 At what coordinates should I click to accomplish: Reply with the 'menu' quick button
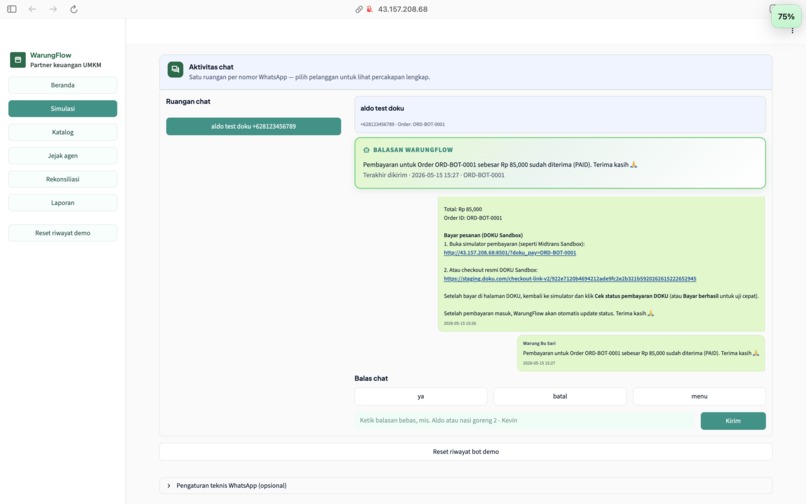point(699,397)
